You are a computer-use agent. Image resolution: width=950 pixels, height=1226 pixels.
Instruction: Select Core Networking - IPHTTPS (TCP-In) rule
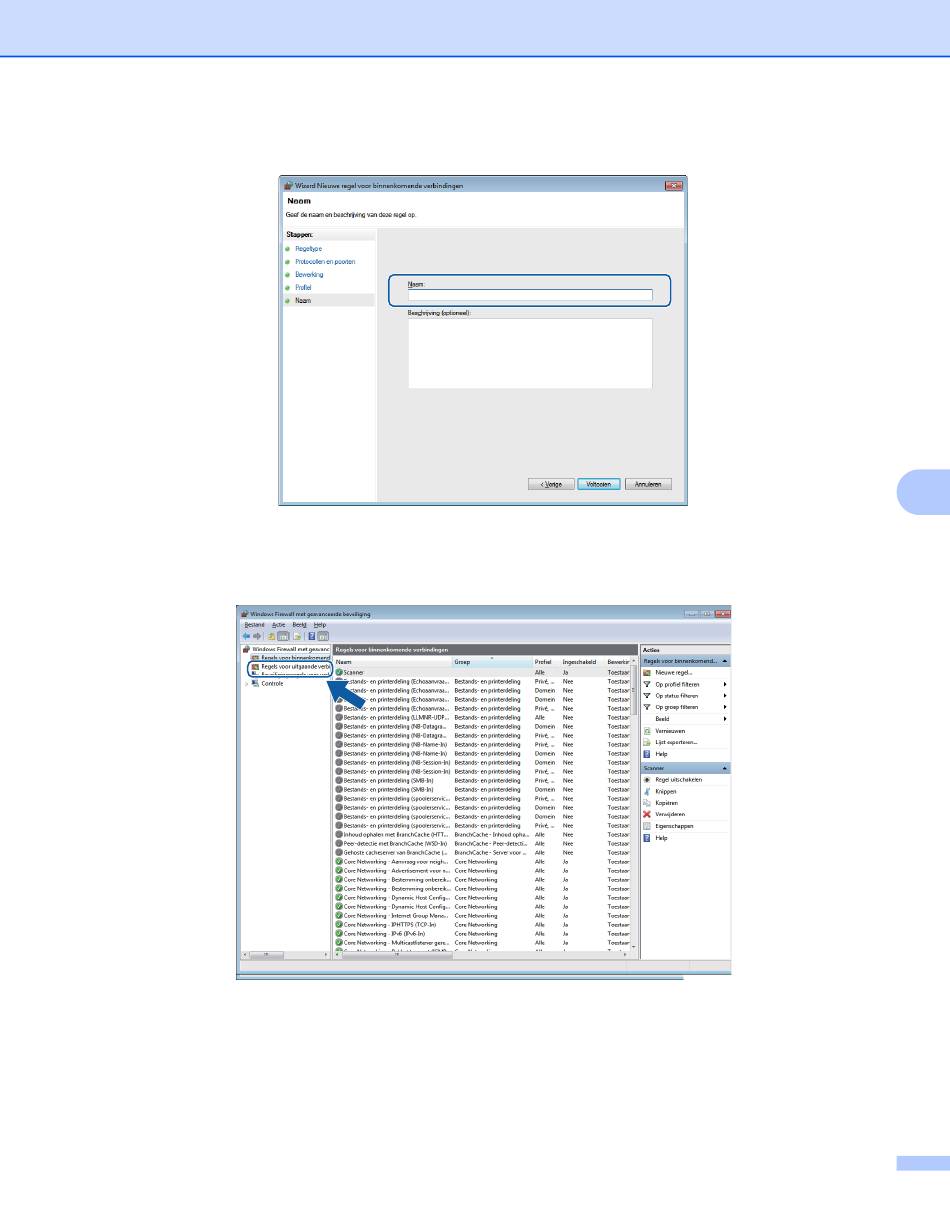[x=482, y=924]
